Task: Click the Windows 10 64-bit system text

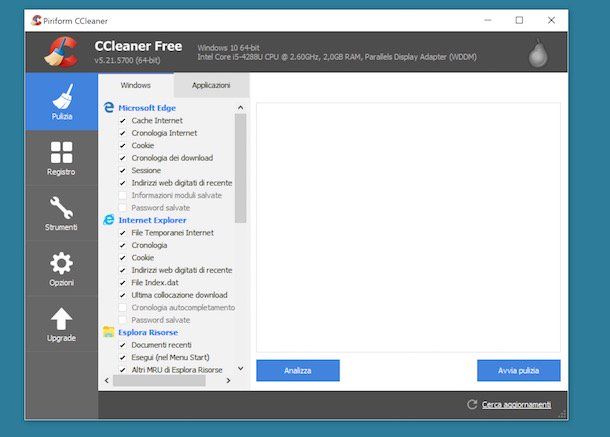Action: (x=228, y=48)
